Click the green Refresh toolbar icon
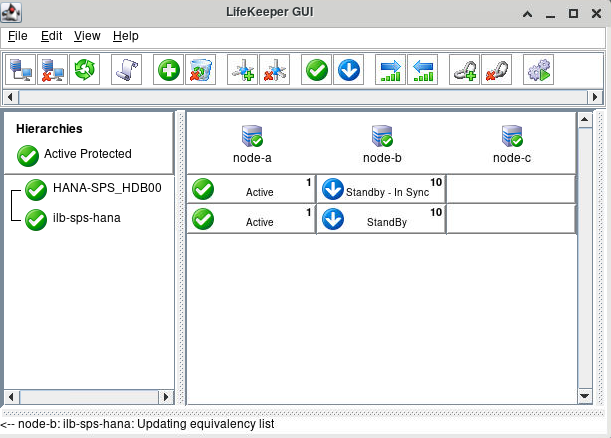 point(85,70)
